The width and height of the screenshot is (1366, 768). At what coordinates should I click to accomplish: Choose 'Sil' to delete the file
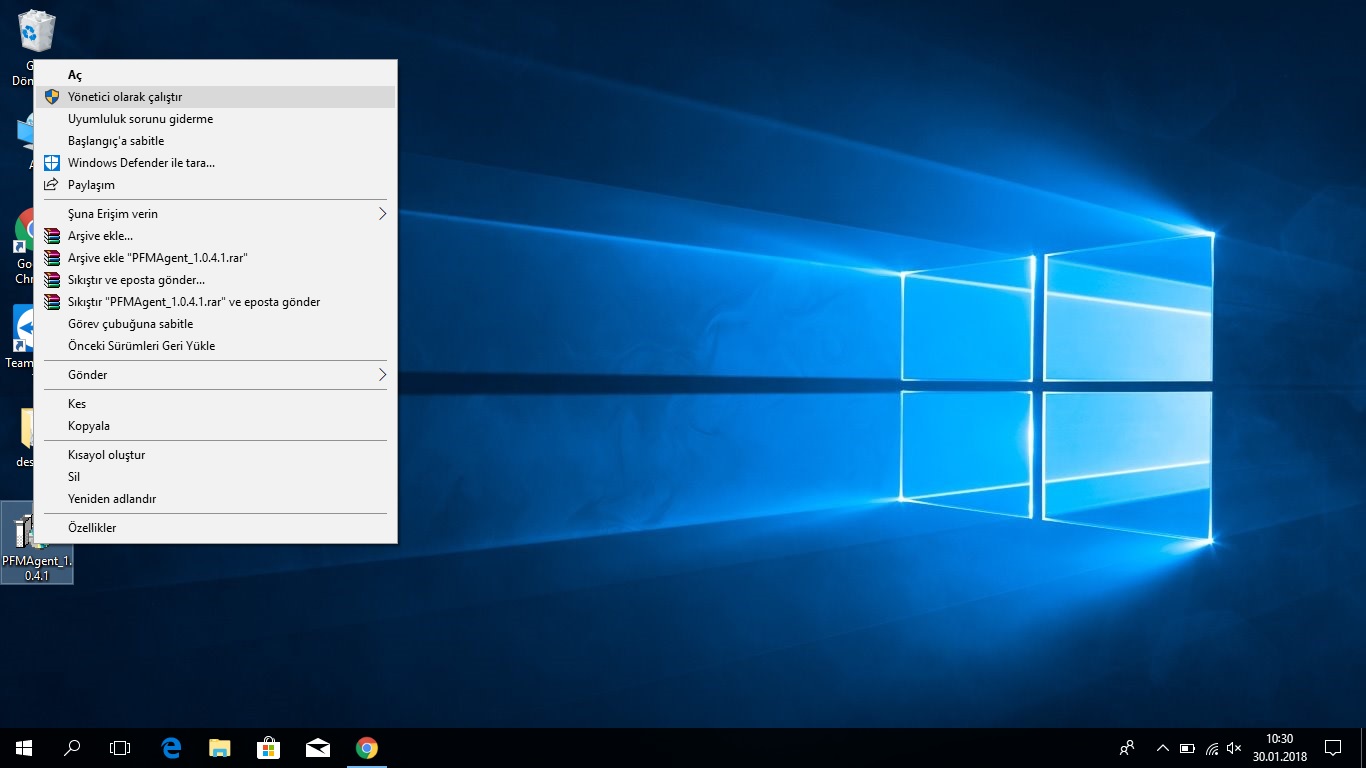click(215, 477)
